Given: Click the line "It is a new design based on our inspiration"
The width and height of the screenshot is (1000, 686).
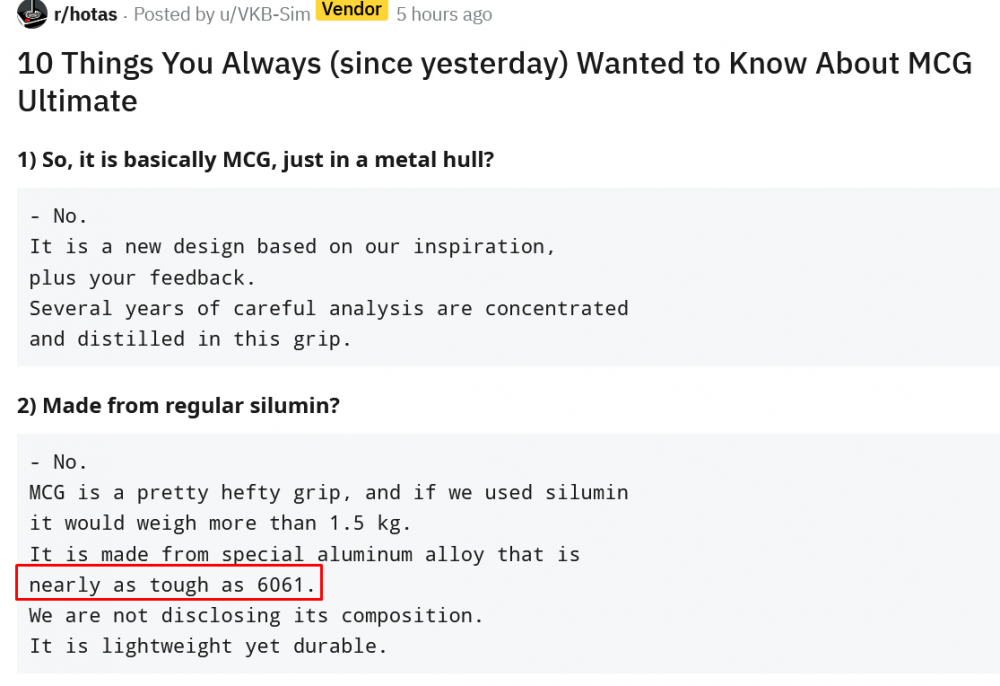Looking at the screenshot, I should 292,246.
